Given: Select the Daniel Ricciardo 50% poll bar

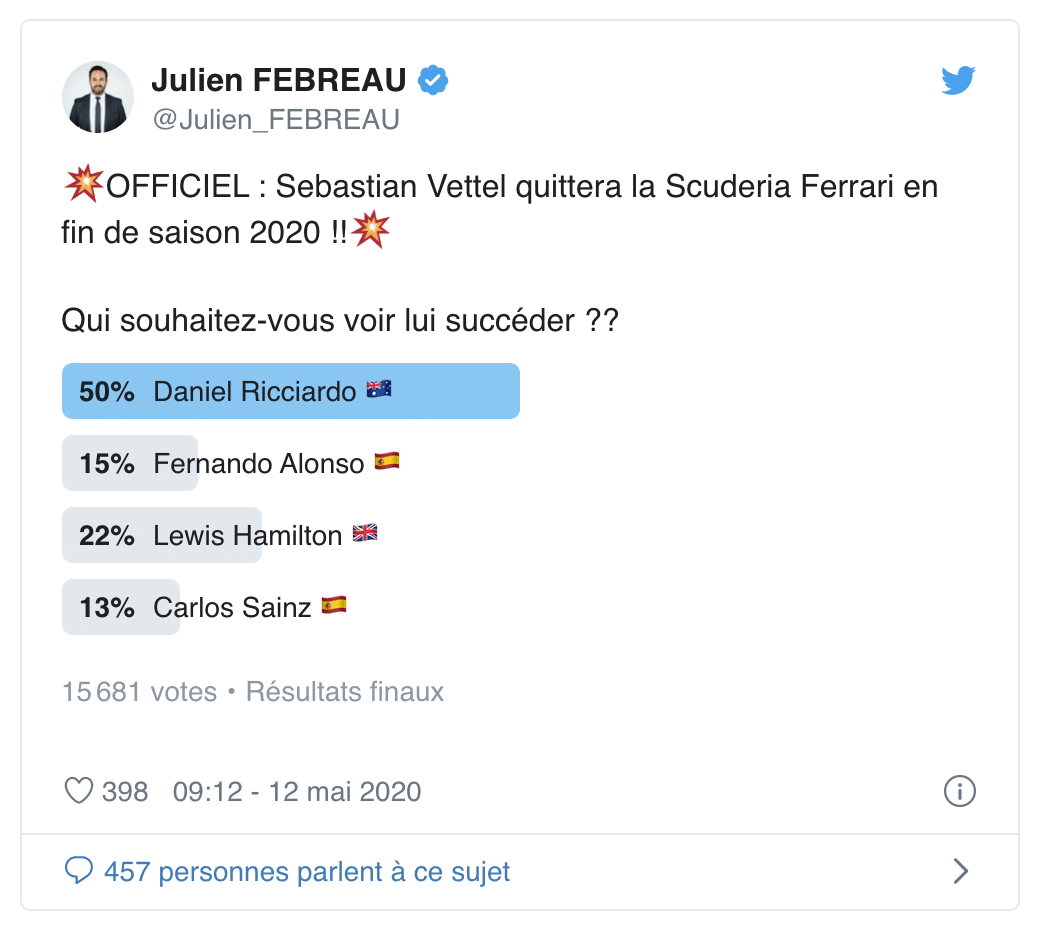Looking at the screenshot, I should [291, 391].
